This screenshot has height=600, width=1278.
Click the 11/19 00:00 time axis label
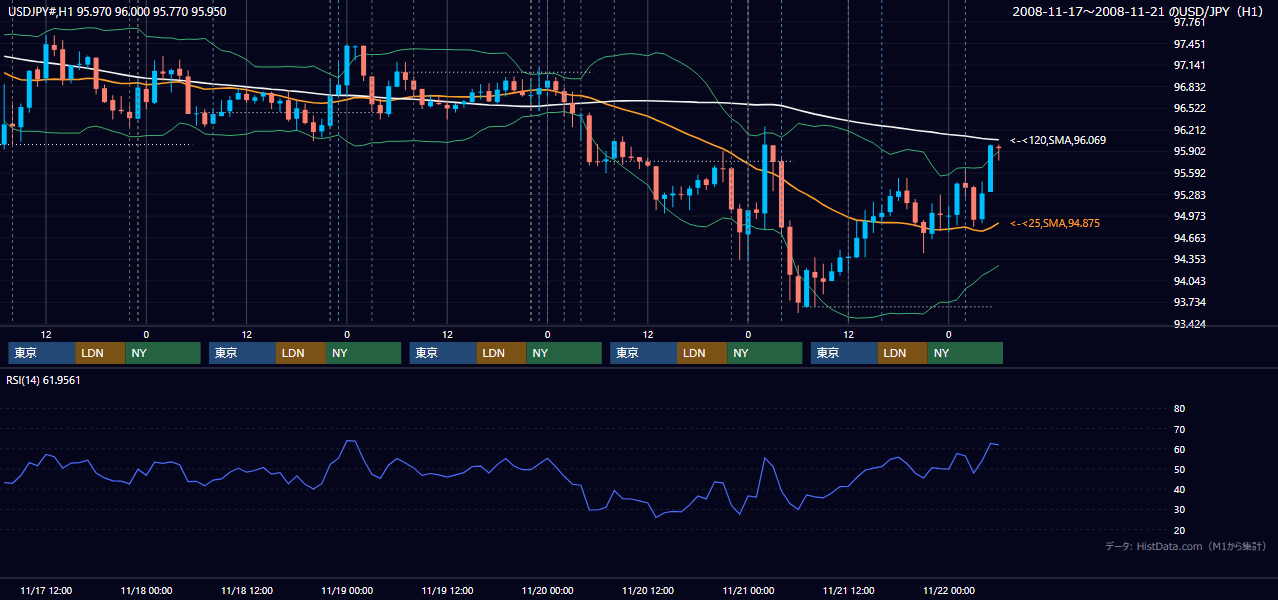[x=347, y=591]
